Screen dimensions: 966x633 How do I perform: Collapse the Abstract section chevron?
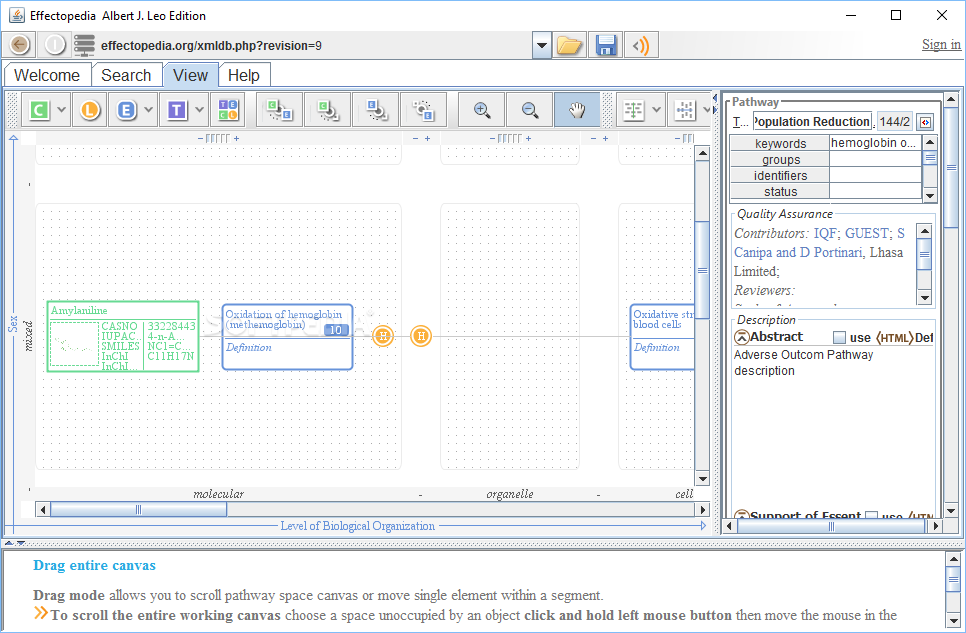[742, 337]
